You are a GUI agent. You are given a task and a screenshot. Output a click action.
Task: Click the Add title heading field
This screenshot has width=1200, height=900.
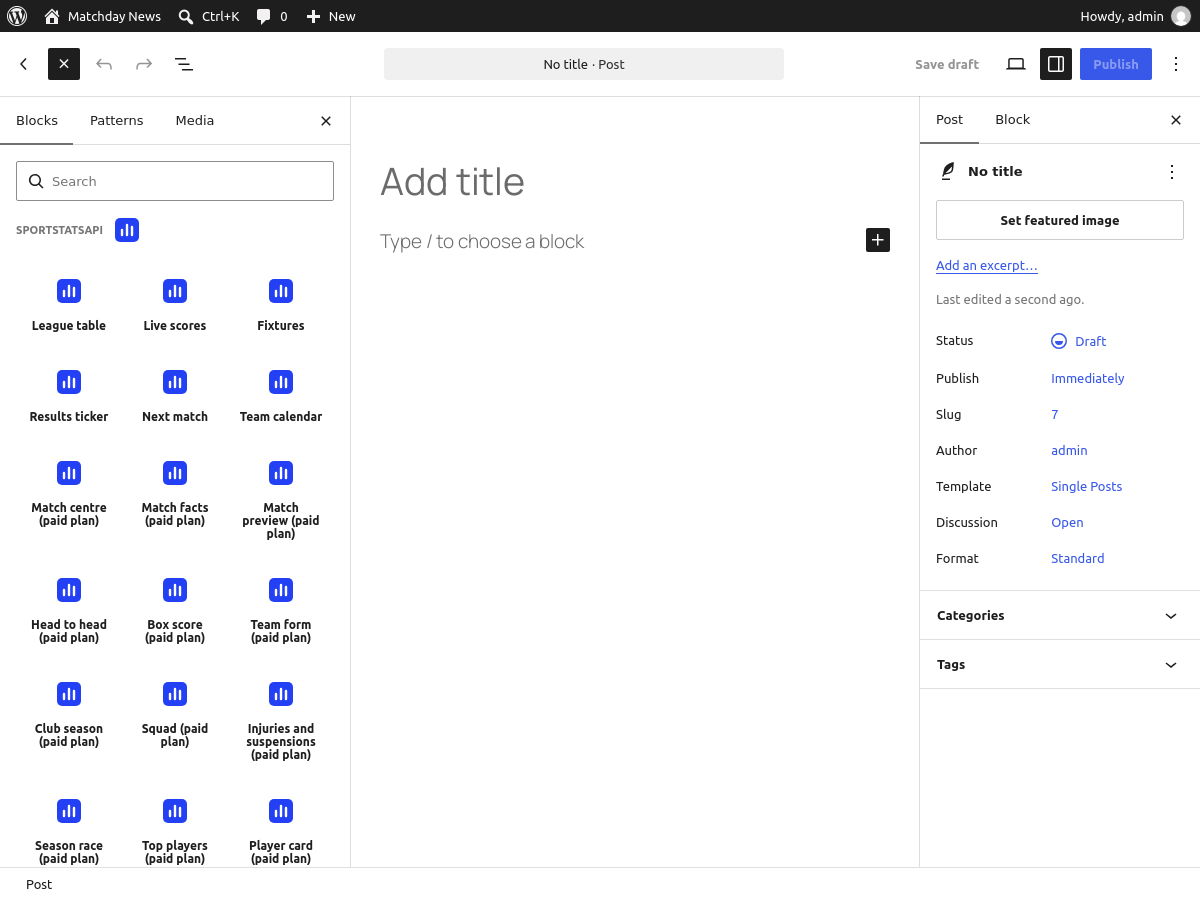click(635, 181)
